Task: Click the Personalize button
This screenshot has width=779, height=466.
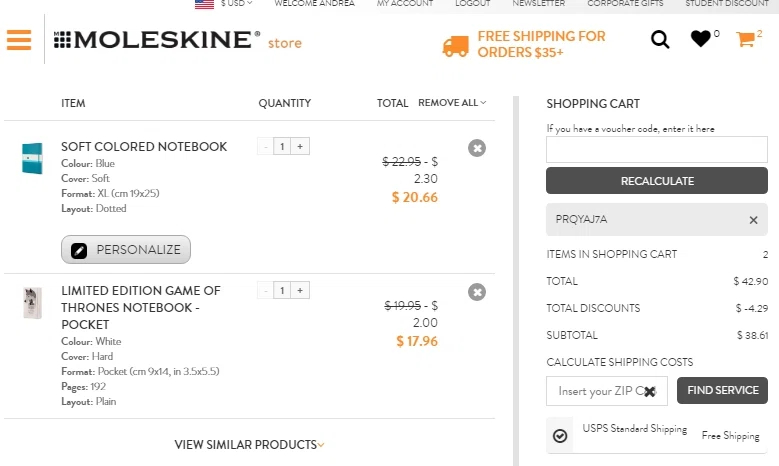Action: pos(126,249)
